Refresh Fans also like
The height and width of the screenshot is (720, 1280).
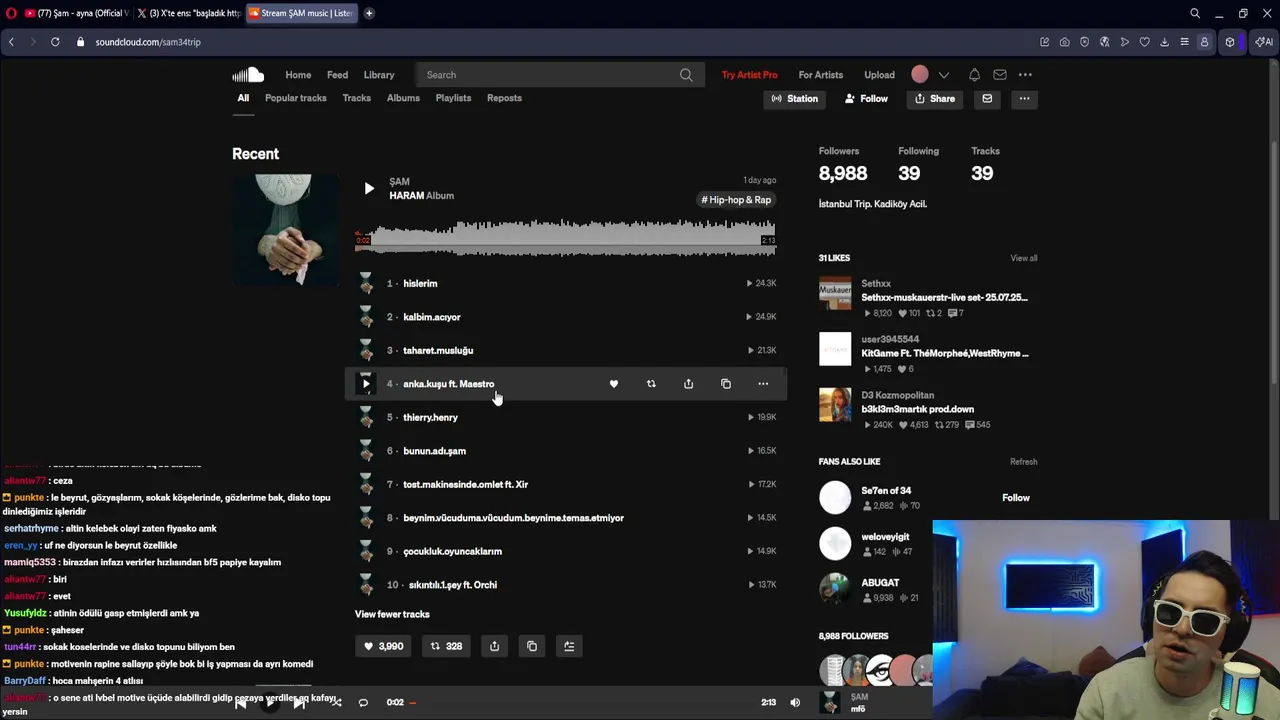(1024, 462)
